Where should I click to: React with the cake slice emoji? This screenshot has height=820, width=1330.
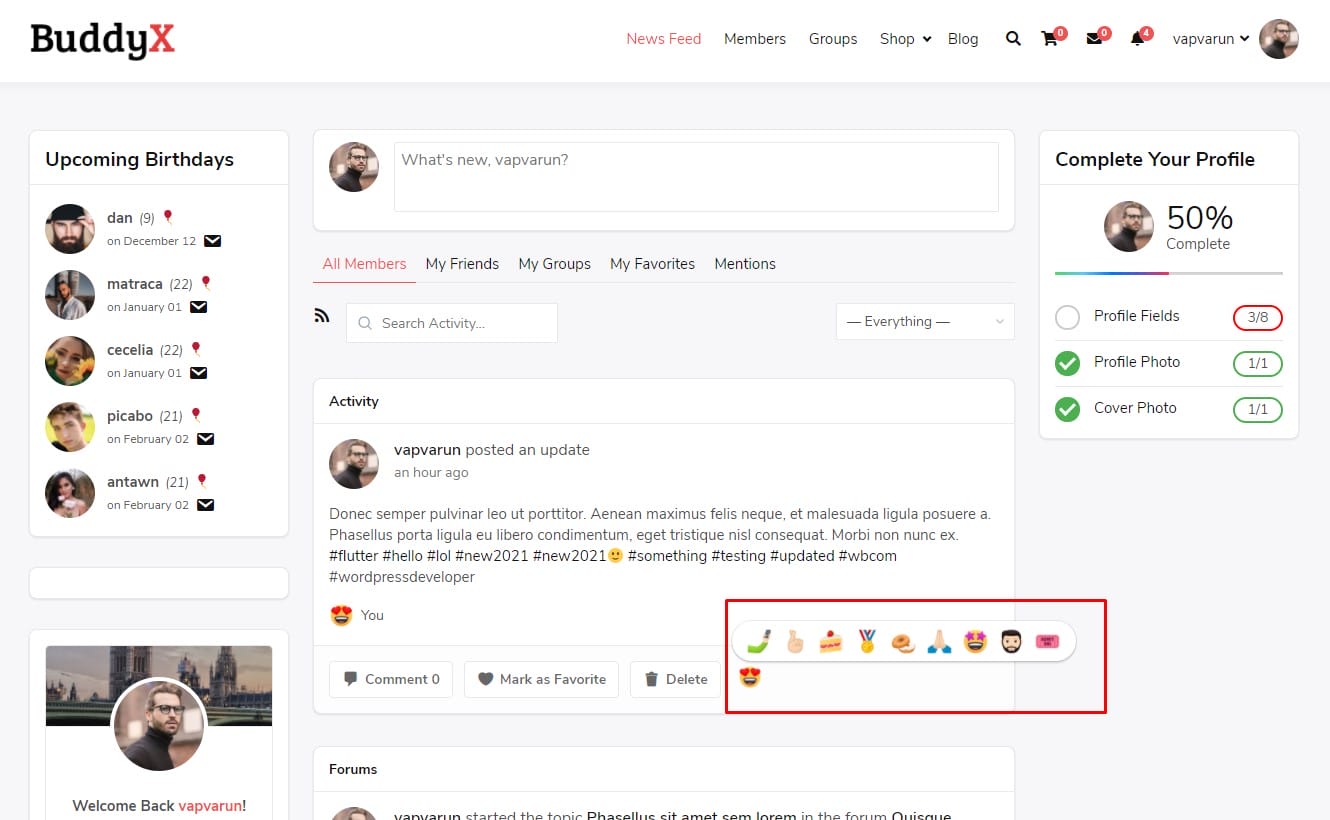point(831,641)
